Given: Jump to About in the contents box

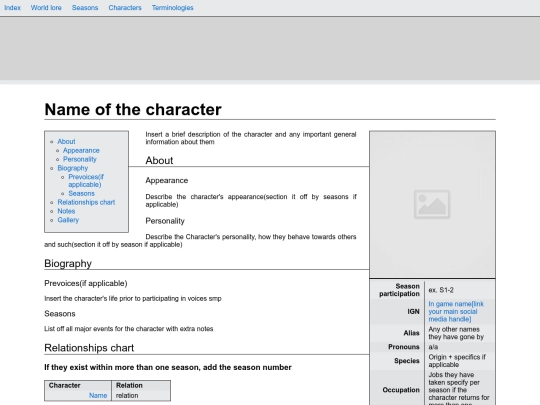Looking at the screenshot, I should [66, 142].
